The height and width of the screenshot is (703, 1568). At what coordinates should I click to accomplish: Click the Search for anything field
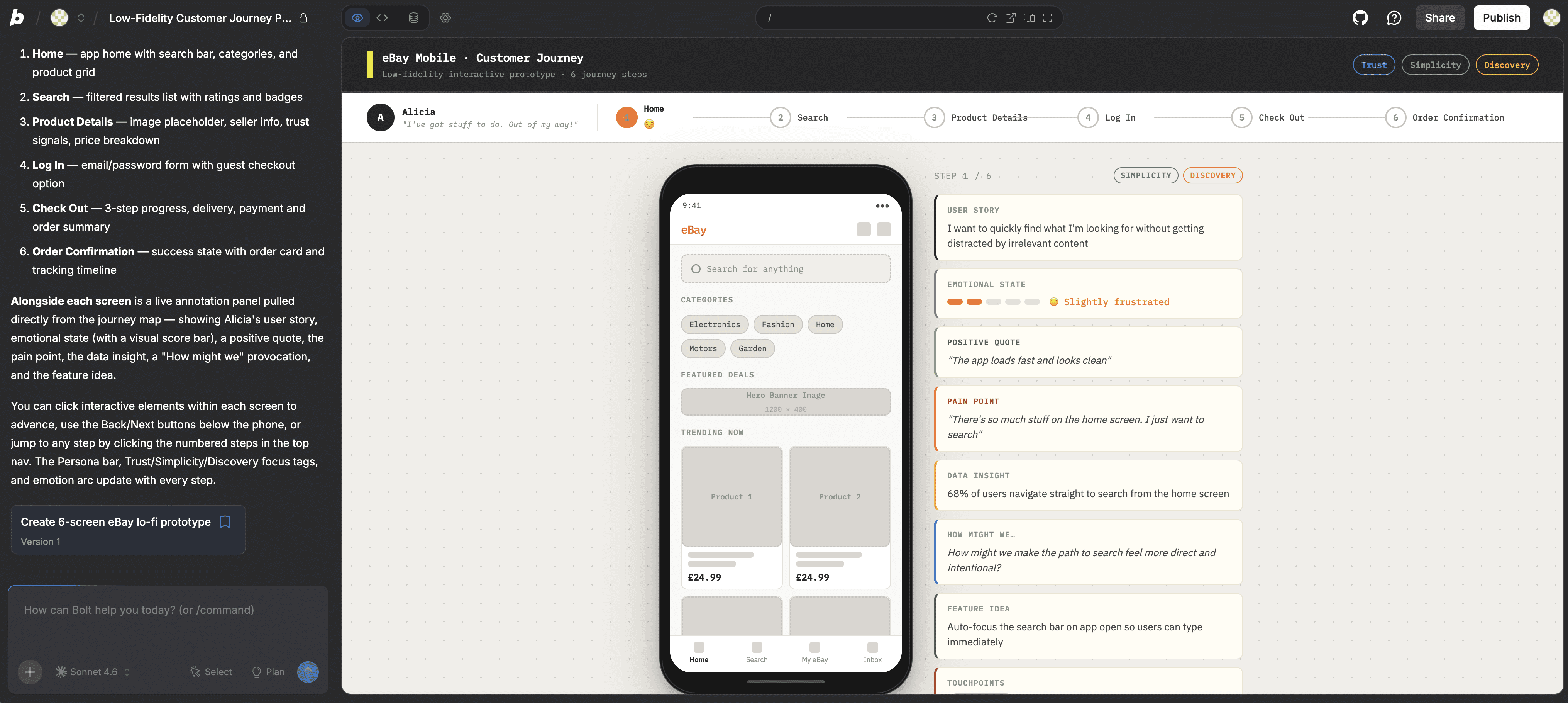(x=785, y=269)
